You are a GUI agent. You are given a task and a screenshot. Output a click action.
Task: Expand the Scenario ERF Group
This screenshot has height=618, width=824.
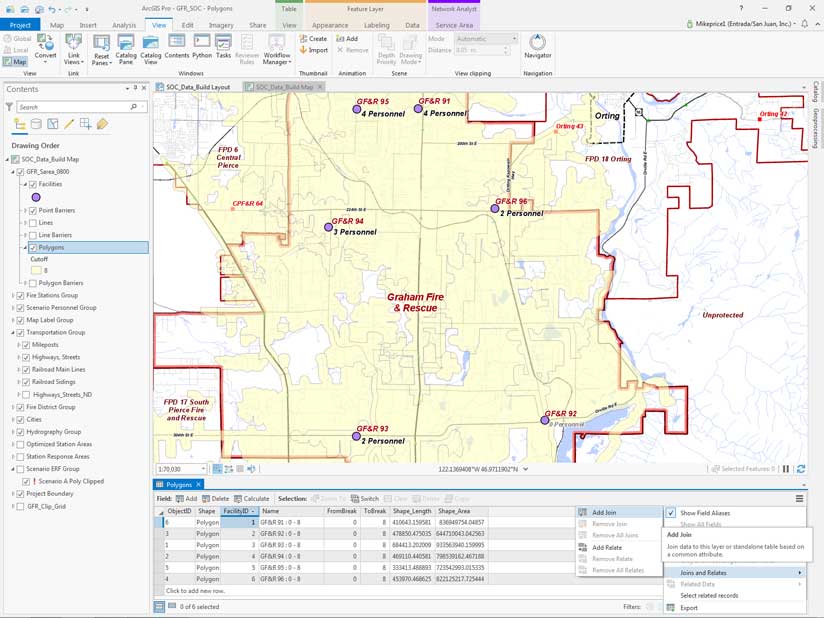coord(13,469)
